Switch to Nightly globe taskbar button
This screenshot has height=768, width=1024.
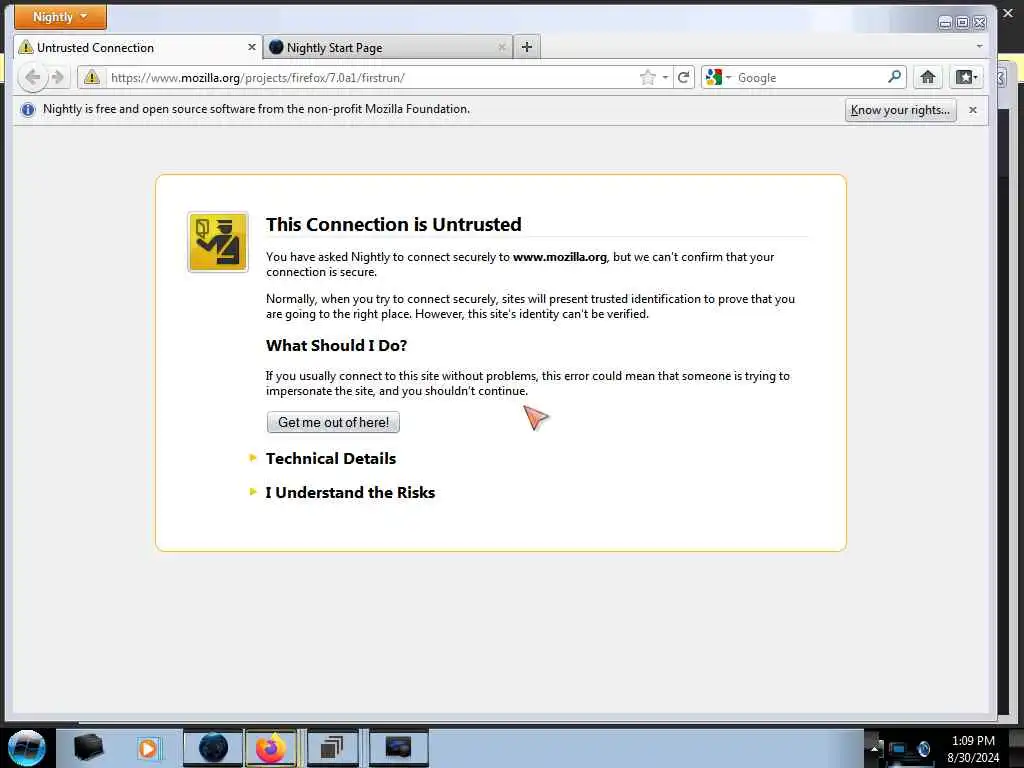click(213, 748)
